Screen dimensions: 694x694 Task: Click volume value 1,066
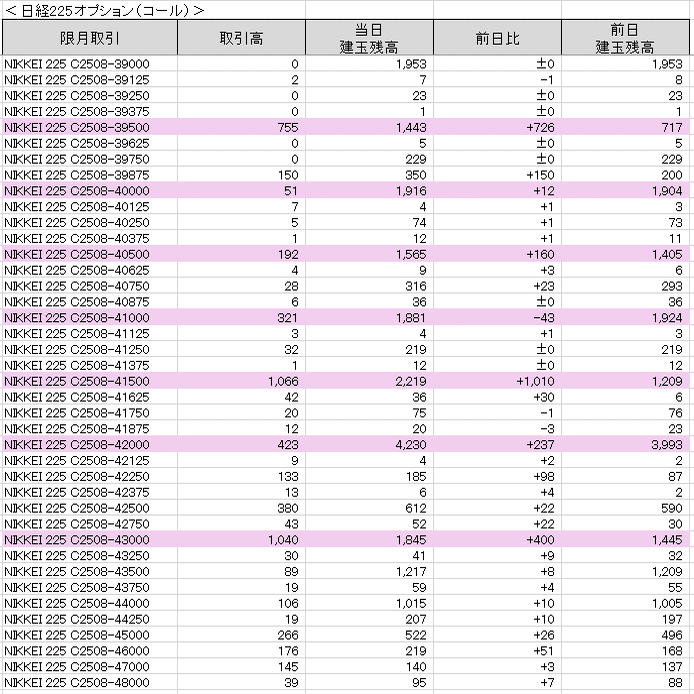point(283,382)
